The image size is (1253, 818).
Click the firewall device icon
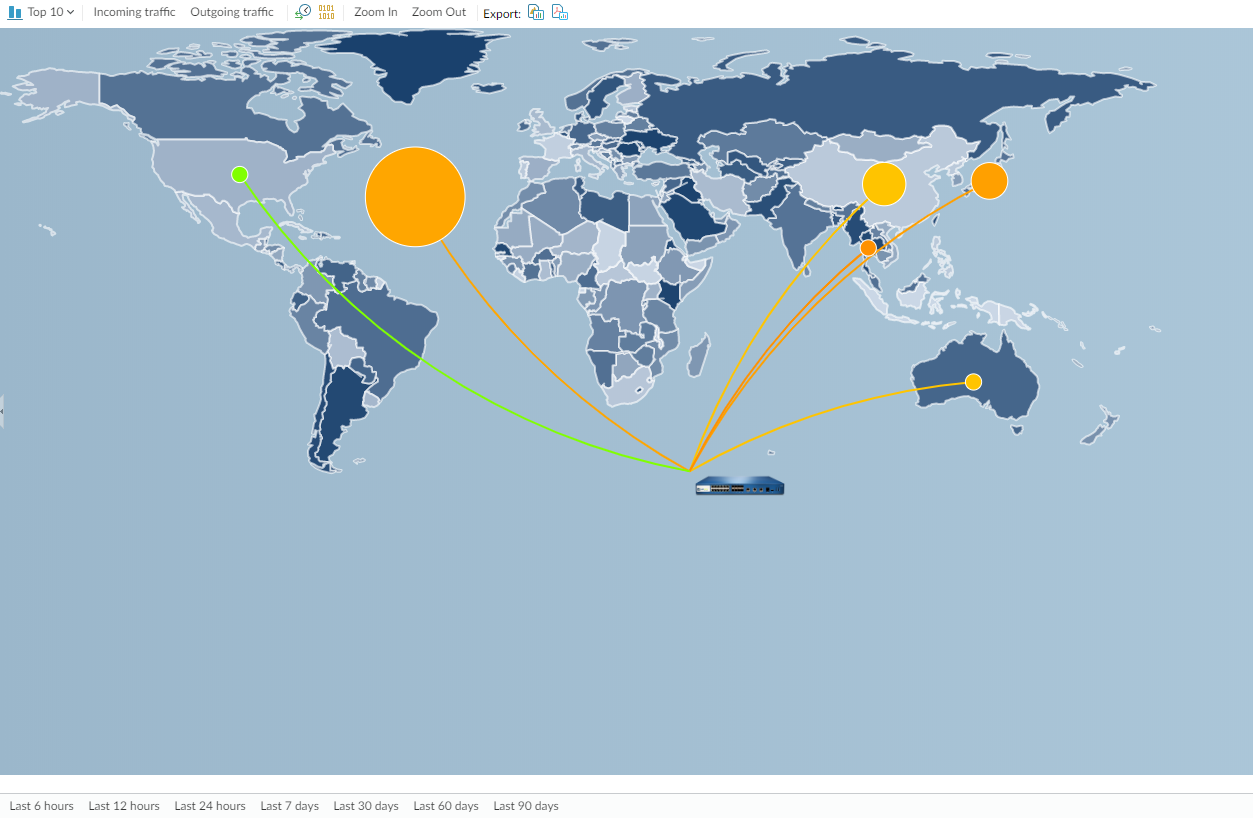tap(740, 486)
